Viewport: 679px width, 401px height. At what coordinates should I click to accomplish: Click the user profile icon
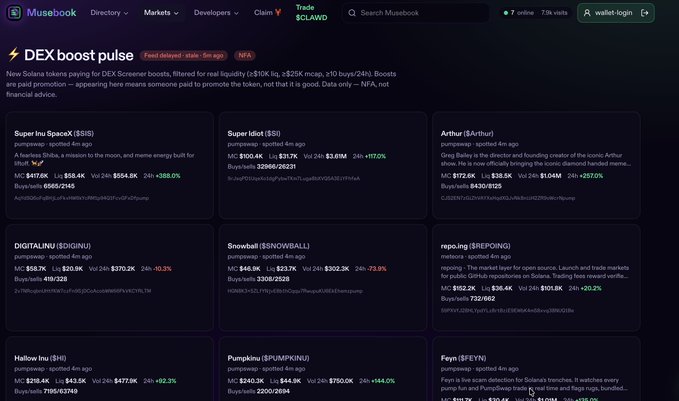tap(587, 13)
